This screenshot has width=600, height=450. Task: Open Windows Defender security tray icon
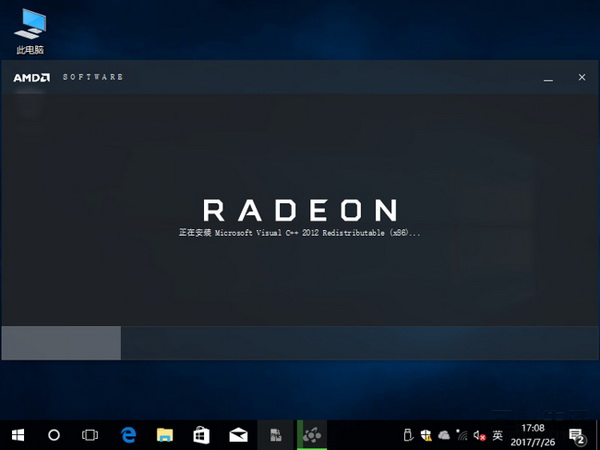point(426,435)
